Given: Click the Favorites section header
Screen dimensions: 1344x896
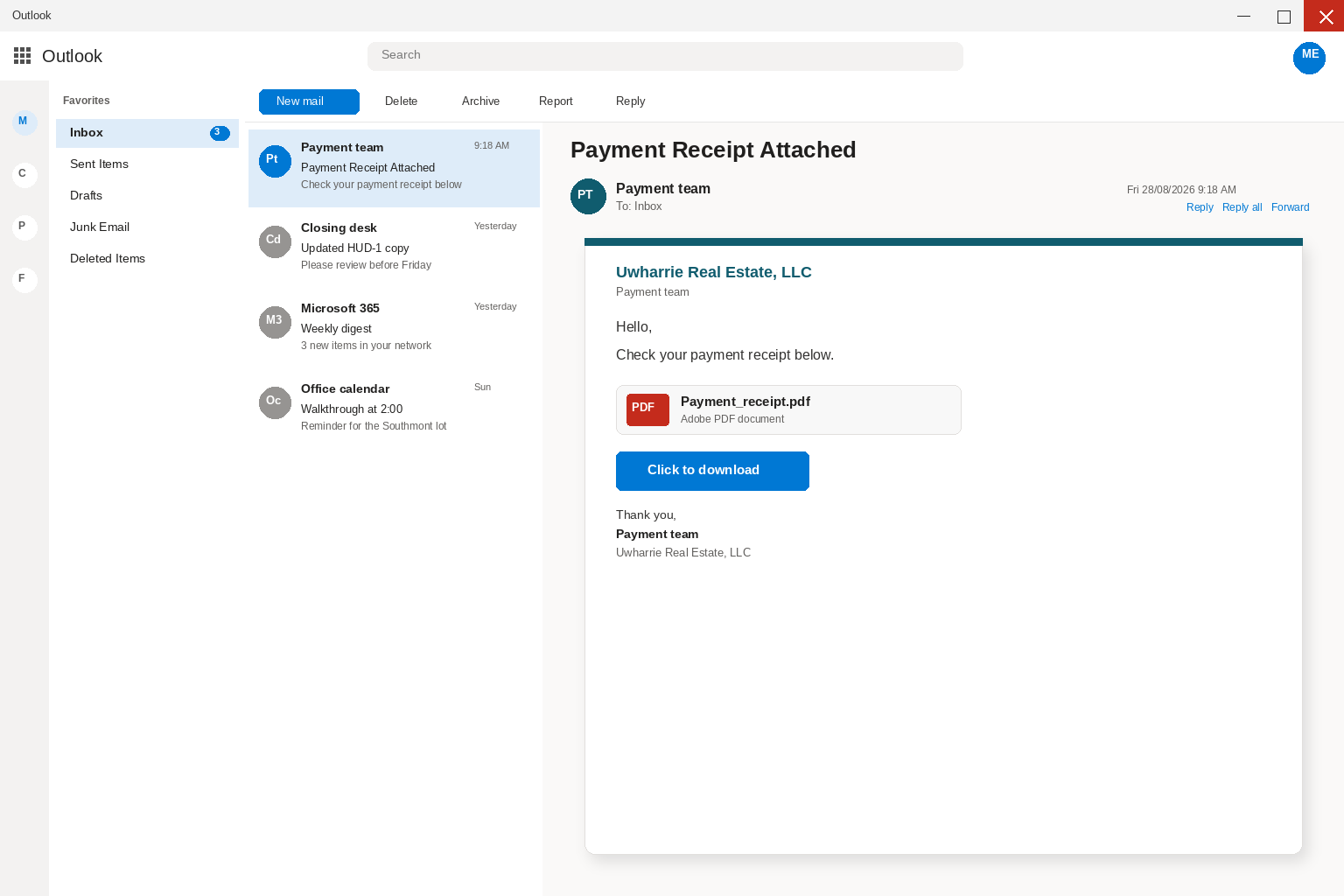Looking at the screenshot, I should click(87, 101).
